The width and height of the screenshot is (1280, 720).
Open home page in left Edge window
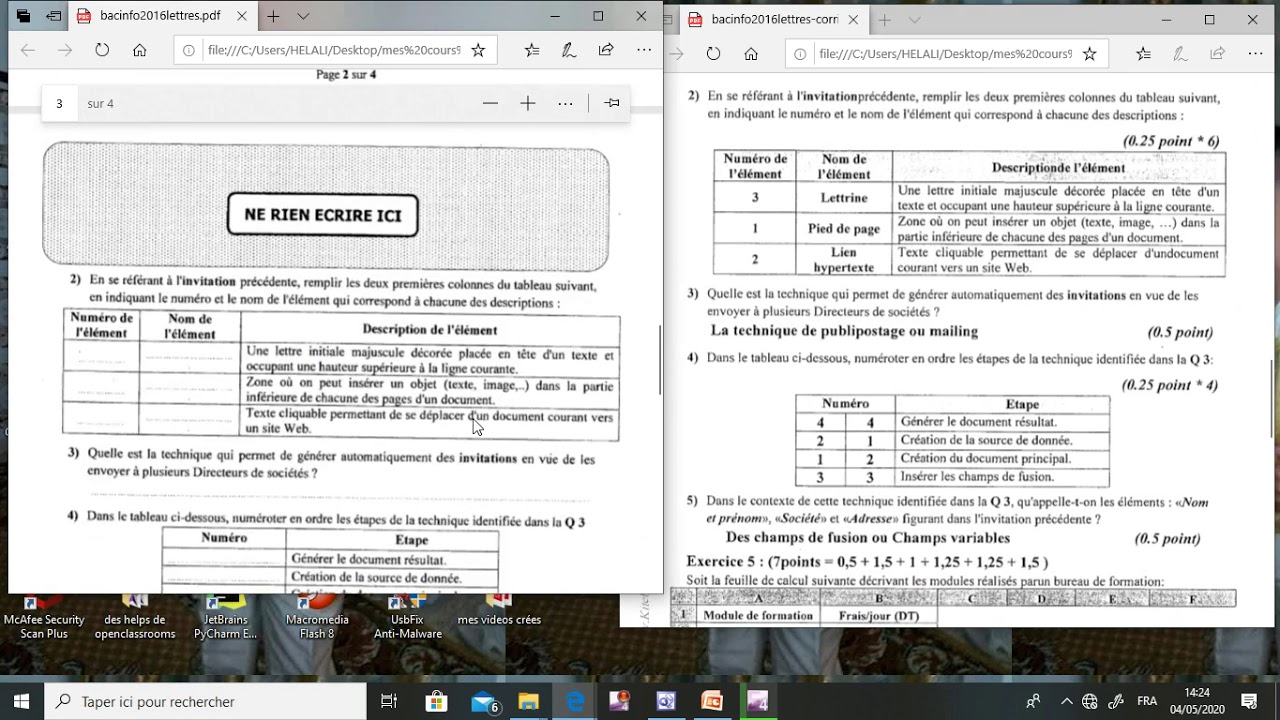pos(140,50)
